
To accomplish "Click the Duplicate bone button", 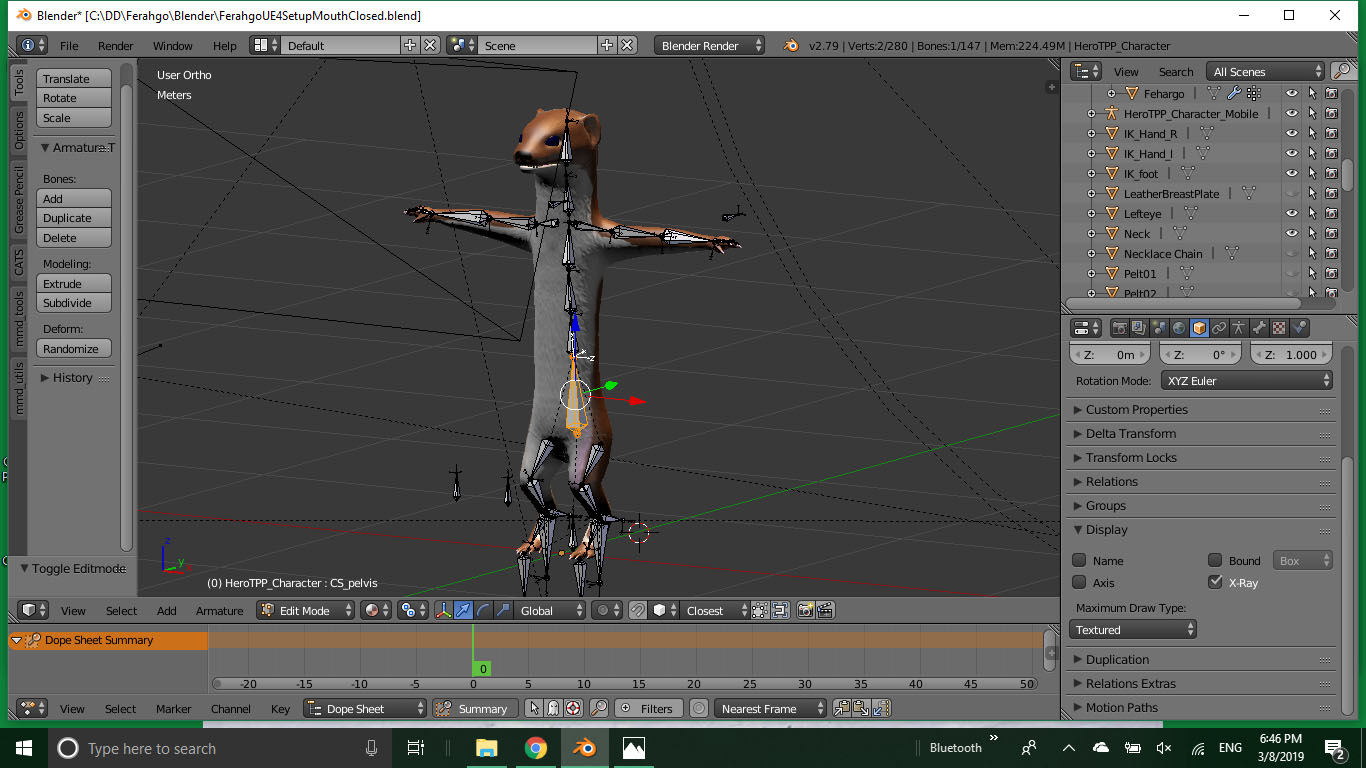I will pyautogui.click(x=74, y=218).
